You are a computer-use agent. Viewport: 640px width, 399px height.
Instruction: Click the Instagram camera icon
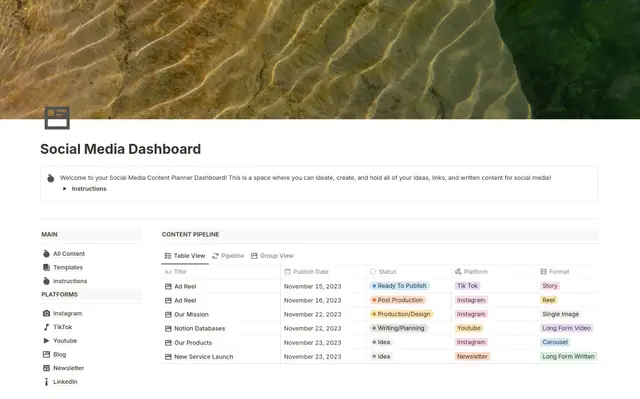coord(47,313)
